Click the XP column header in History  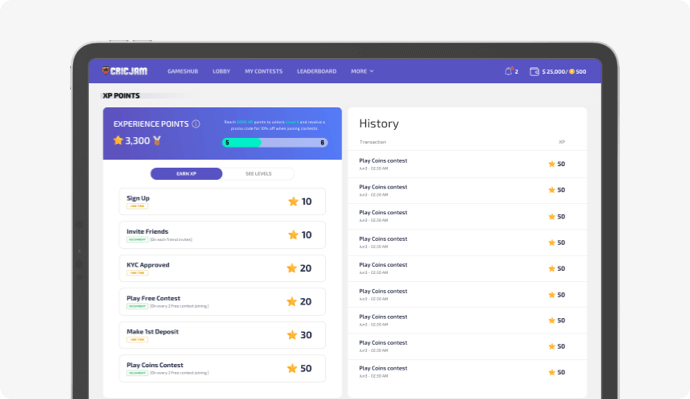pos(562,142)
